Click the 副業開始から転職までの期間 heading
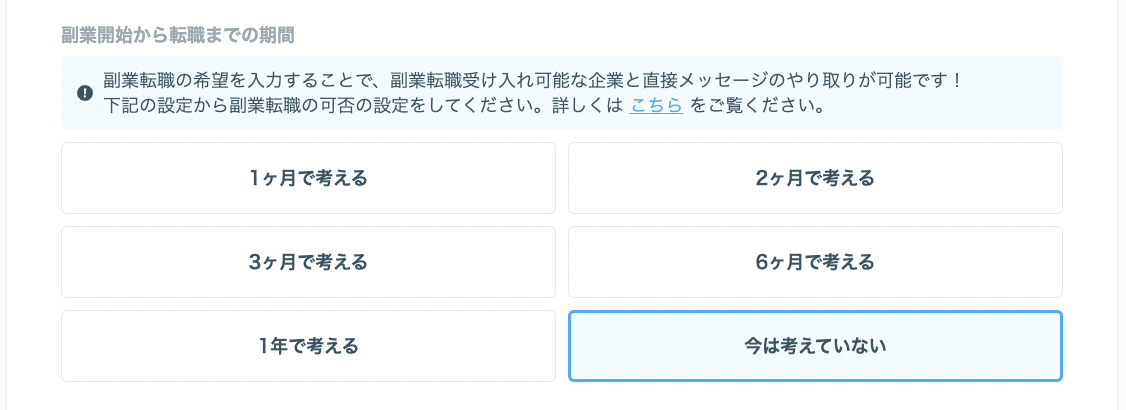The width and height of the screenshot is (1126, 410). click(x=178, y=36)
